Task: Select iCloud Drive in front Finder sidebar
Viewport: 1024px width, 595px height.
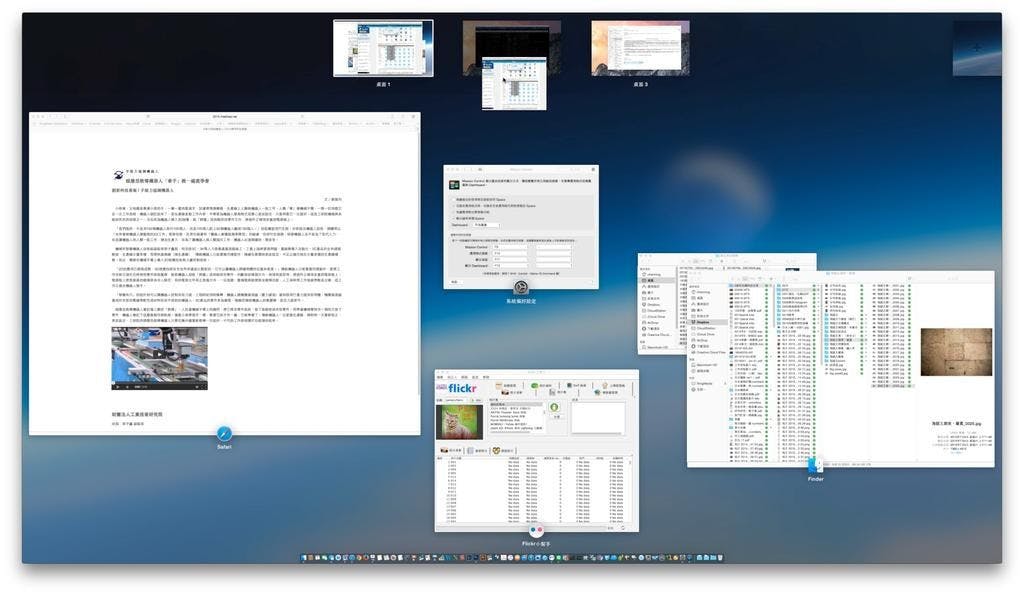Action: click(x=706, y=334)
